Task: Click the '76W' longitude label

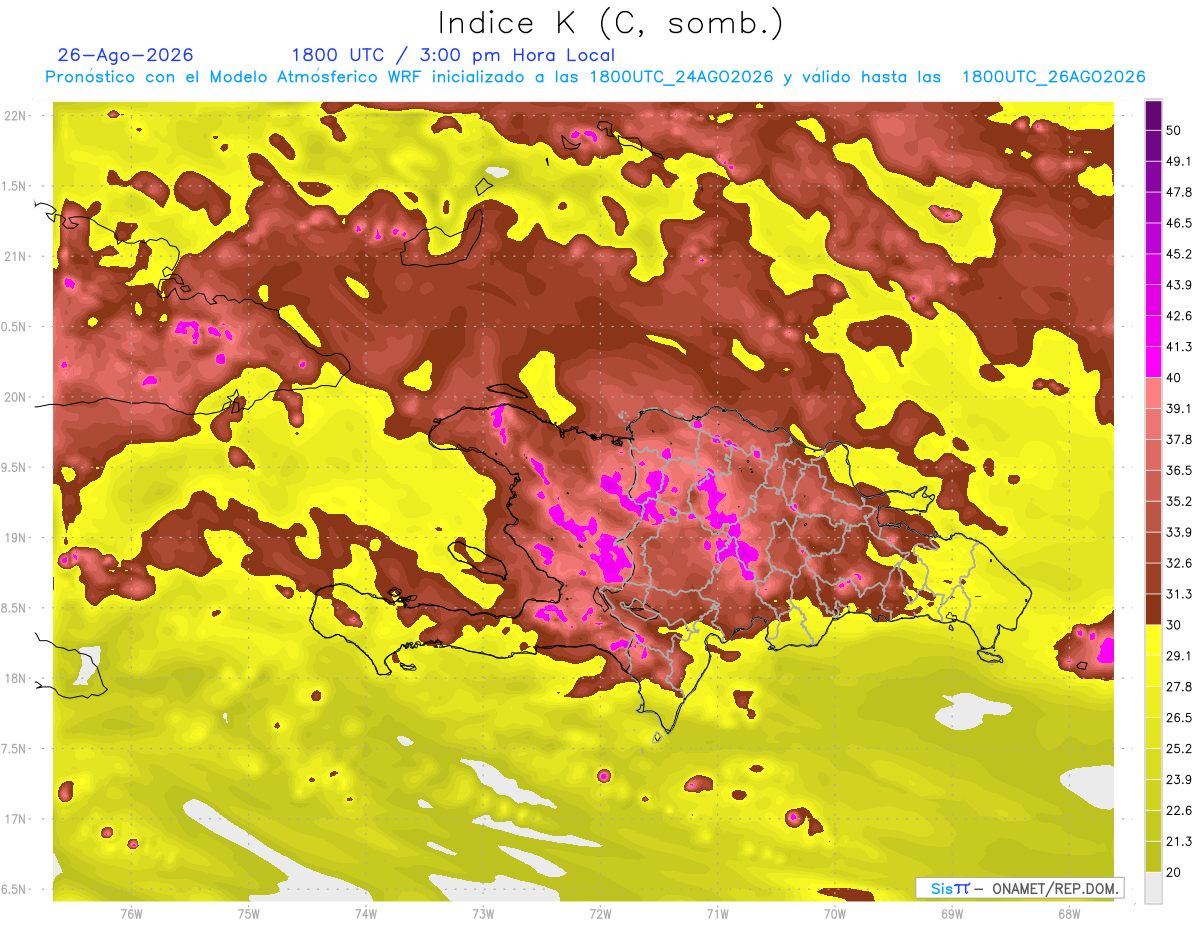Action: tap(131, 913)
